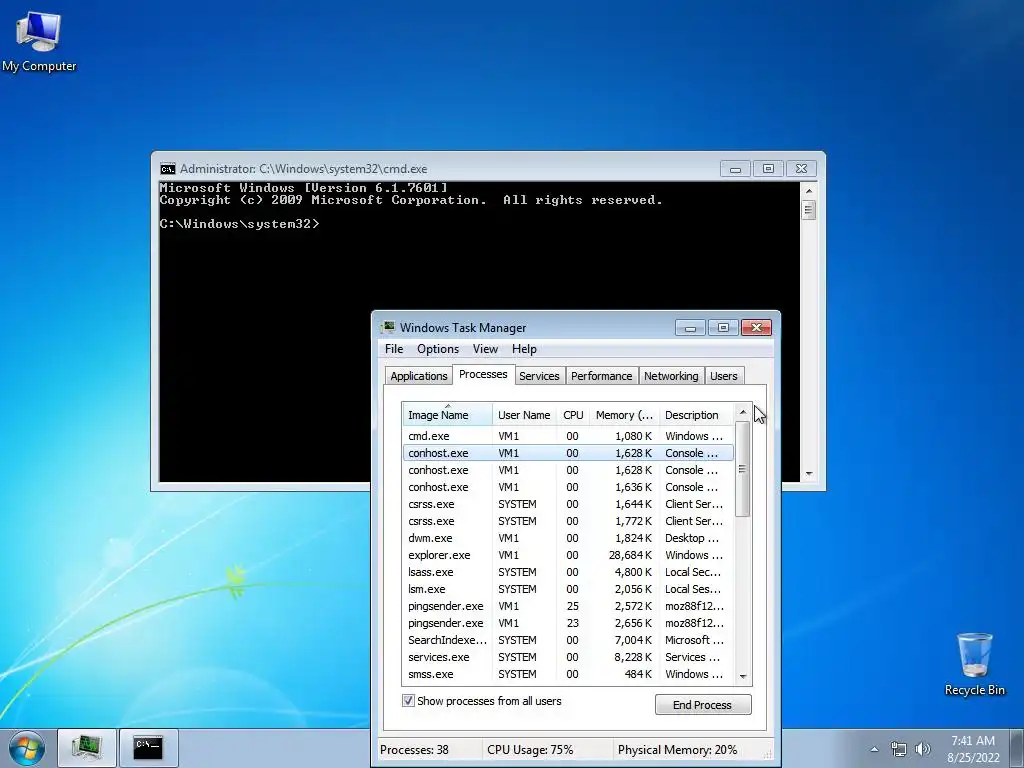
Task: Click the C:\Windows\system32> prompt line
Action: tap(239, 224)
